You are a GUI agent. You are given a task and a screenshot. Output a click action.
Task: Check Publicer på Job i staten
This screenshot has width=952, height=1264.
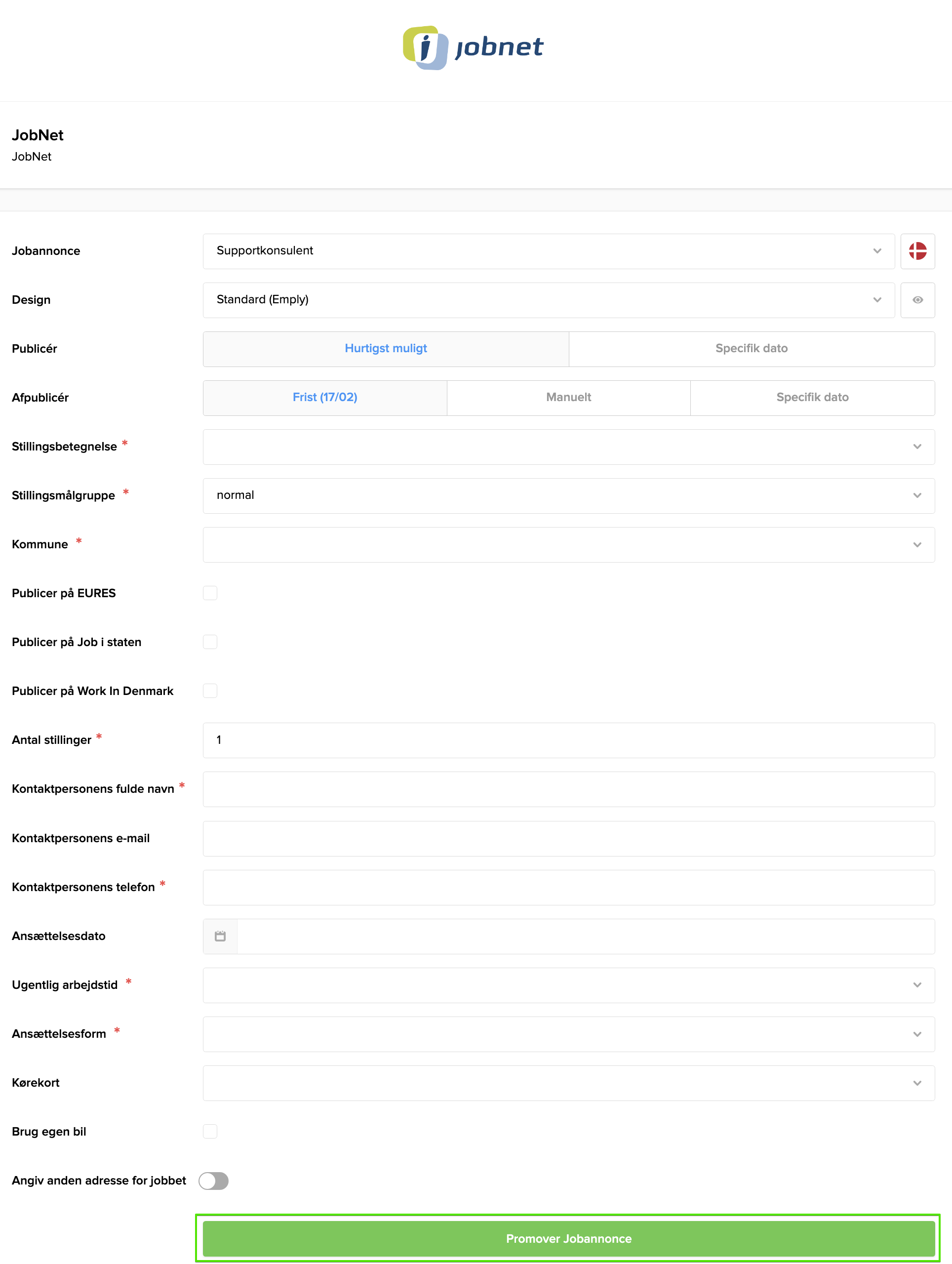pyautogui.click(x=210, y=642)
